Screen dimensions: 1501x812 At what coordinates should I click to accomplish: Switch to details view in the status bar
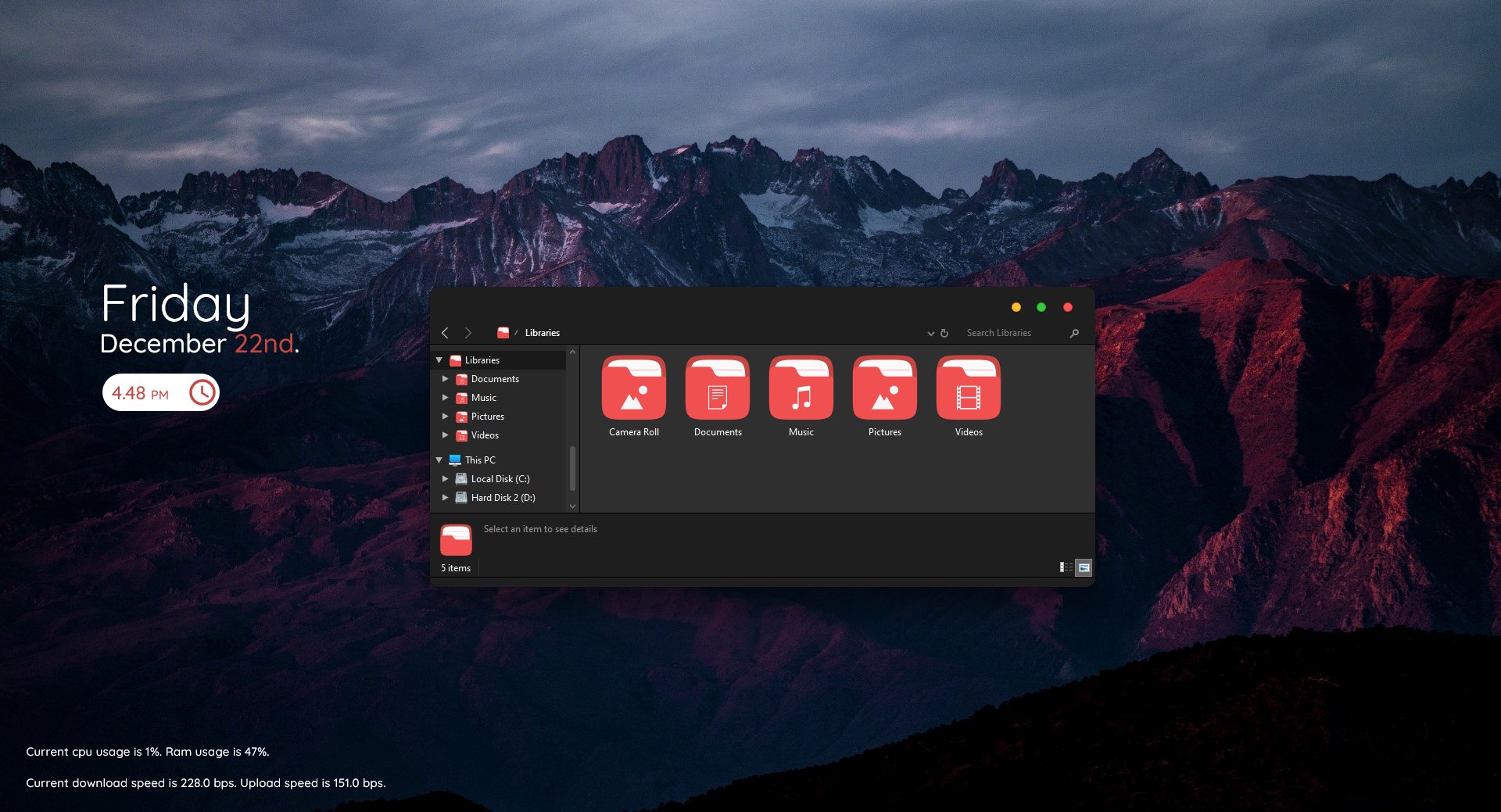click(1065, 567)
